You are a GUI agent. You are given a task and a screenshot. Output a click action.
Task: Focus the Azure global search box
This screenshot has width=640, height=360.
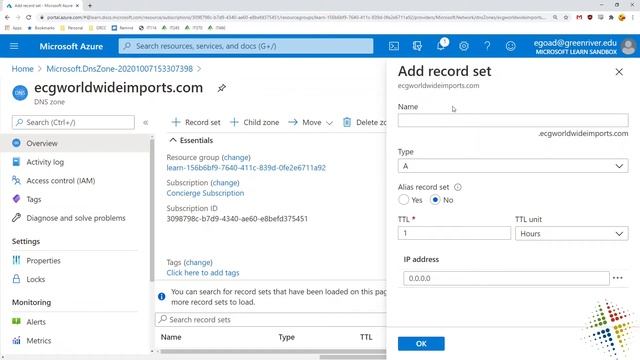point(246,46)
